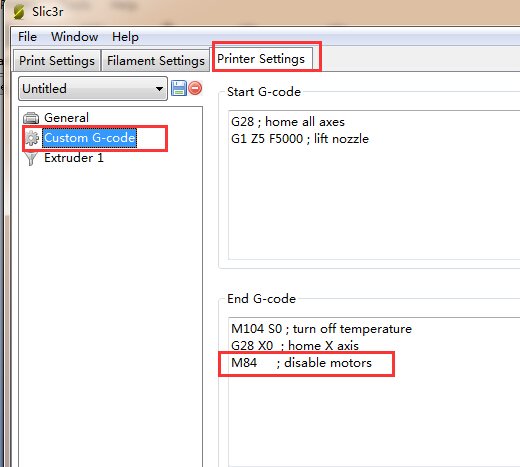Click the funnel icon beside Extruder 1
The width and height of the screenshot is (520, 467).
pyautogui.click(x=31, y=158)
